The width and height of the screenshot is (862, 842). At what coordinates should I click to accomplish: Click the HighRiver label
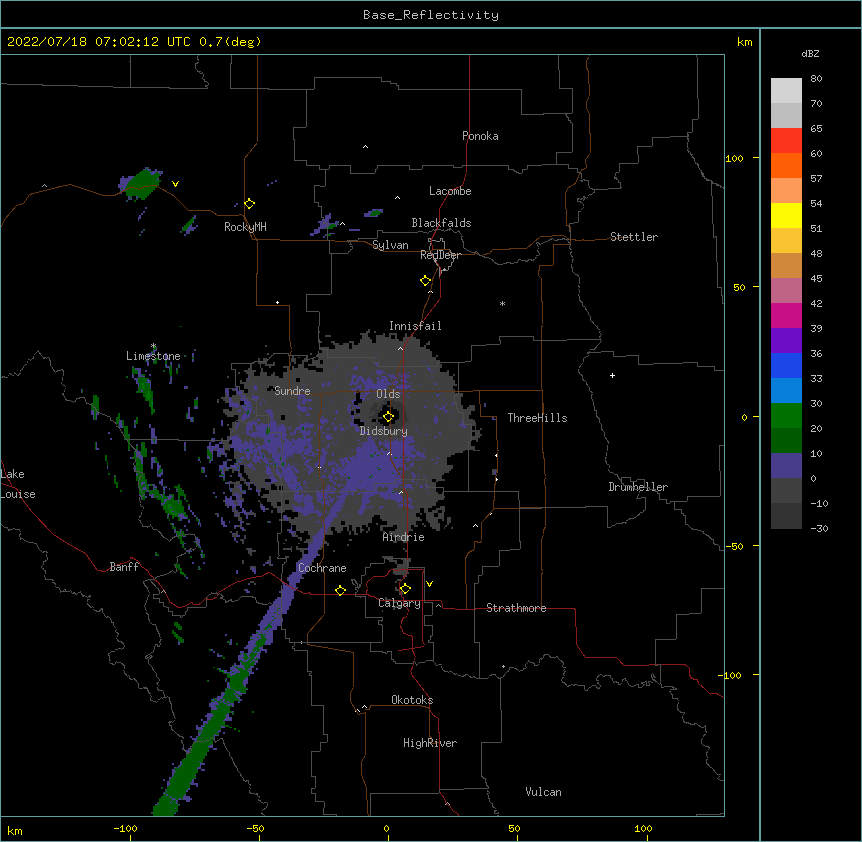pos(430,743)
